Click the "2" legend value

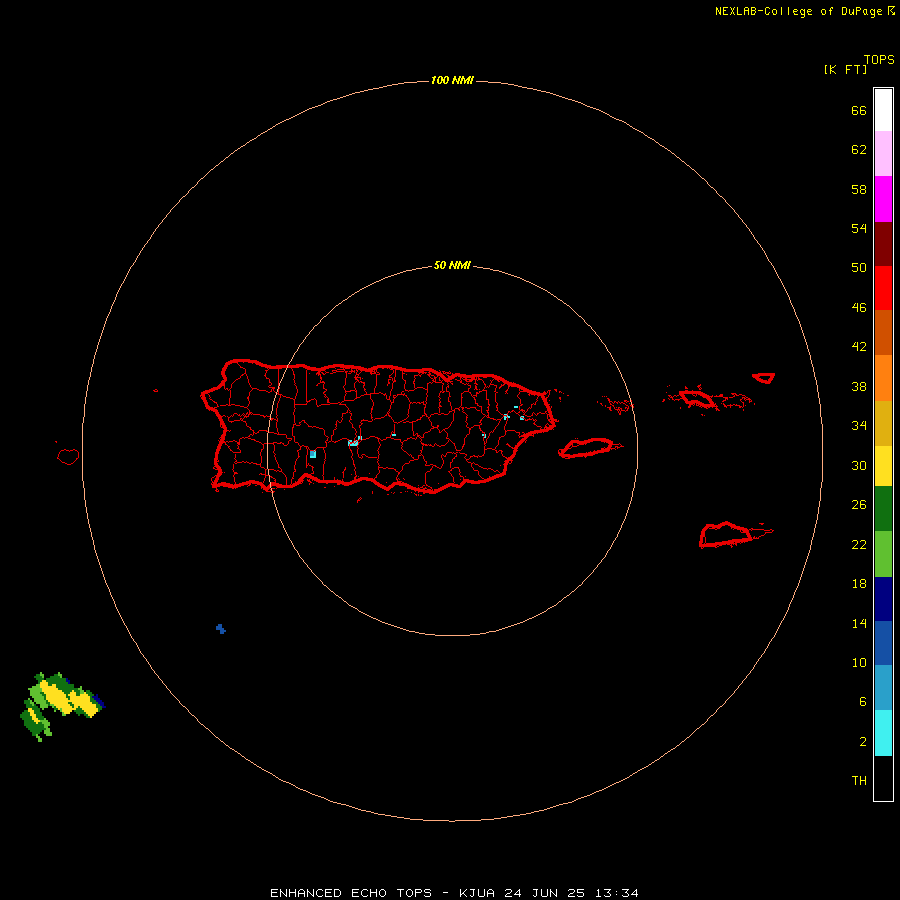pos(863,742)
